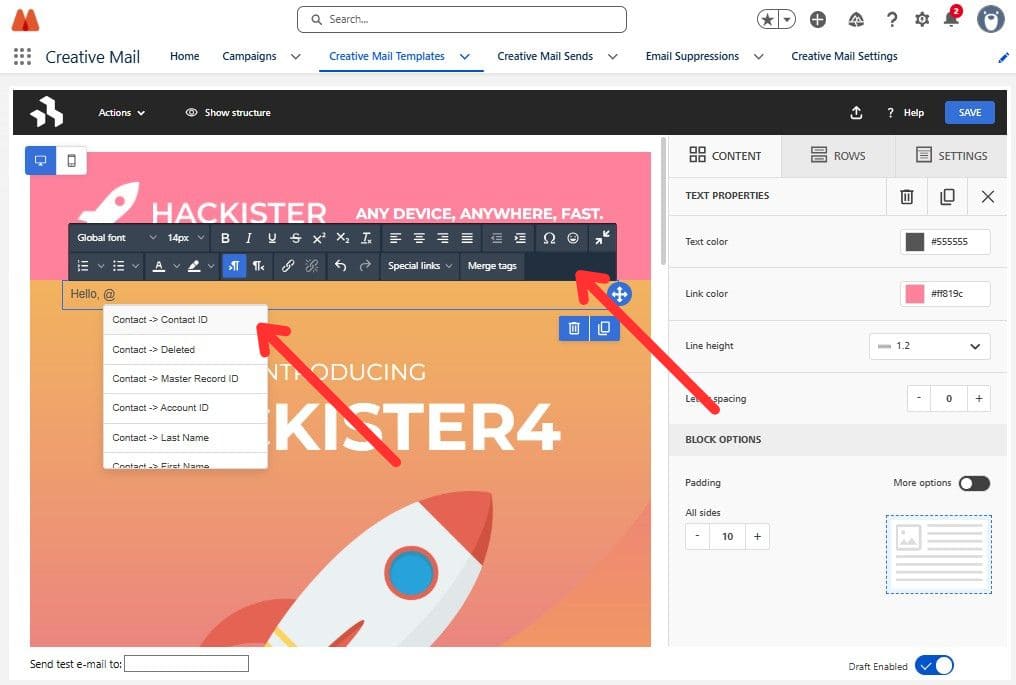Apply strikethrough formatting
The height and width of the screenshot is (685, 1016).
[x=295, y=238]
